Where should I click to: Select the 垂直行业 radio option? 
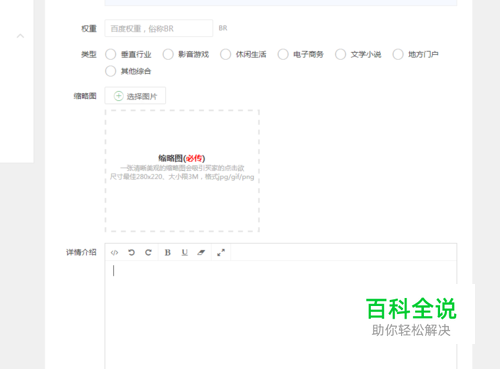pos(110,54)
